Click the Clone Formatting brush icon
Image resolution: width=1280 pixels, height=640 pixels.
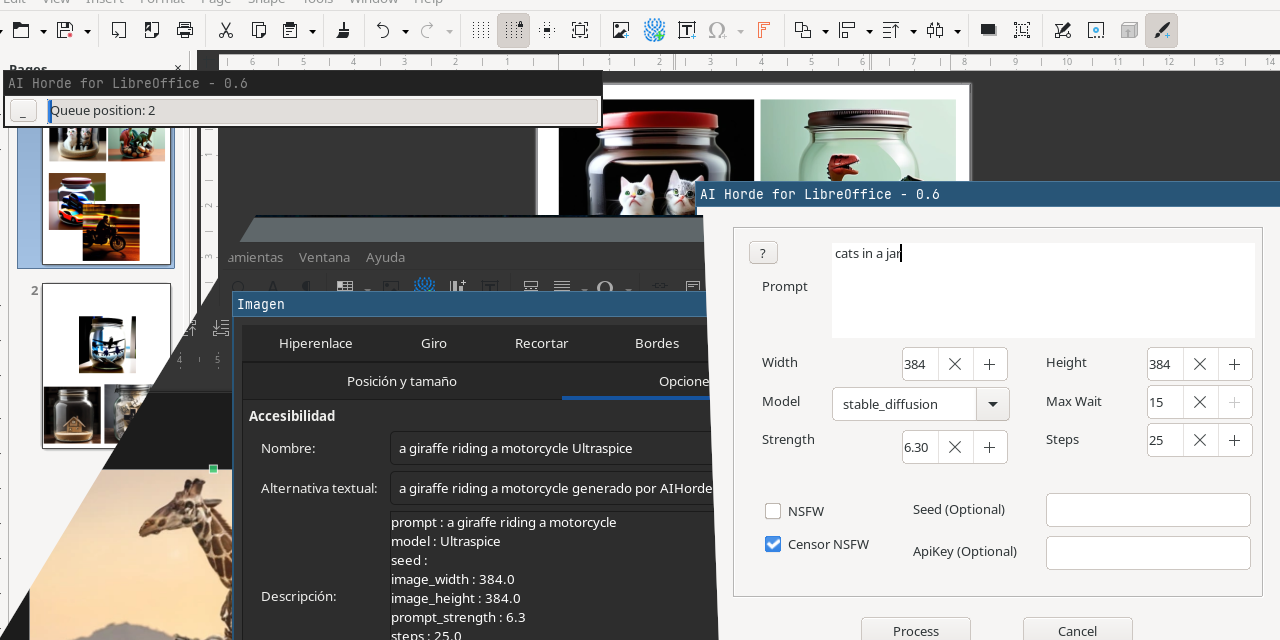343,30
